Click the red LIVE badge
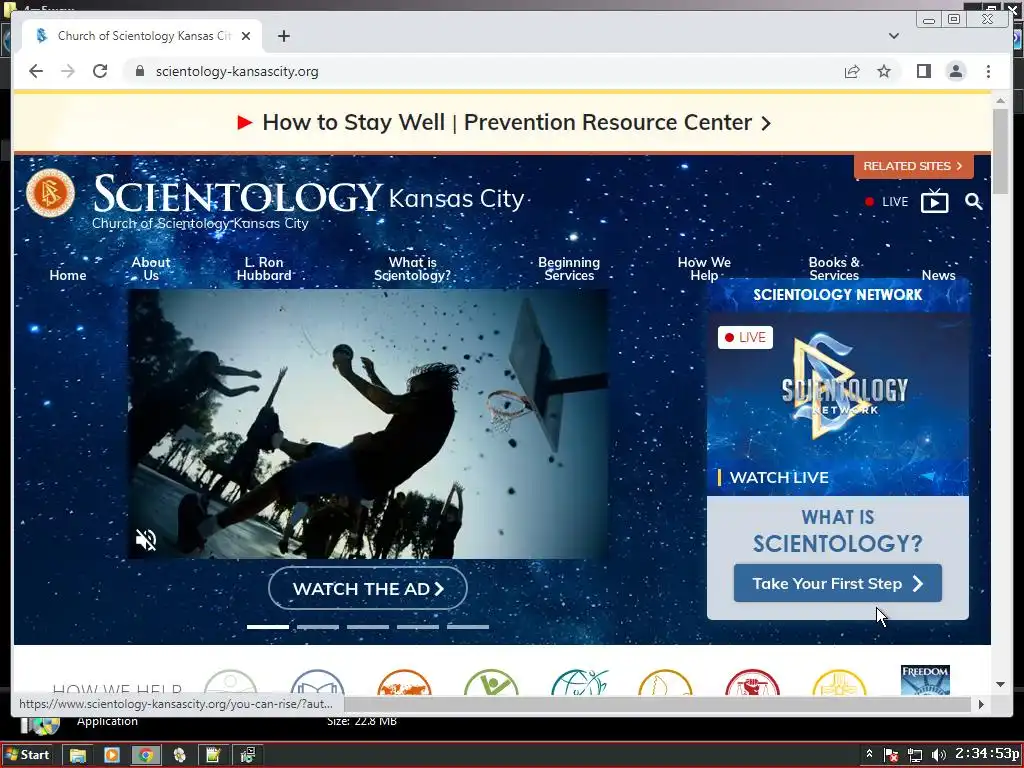This screenshot has height=768, width=1024. 745,337
